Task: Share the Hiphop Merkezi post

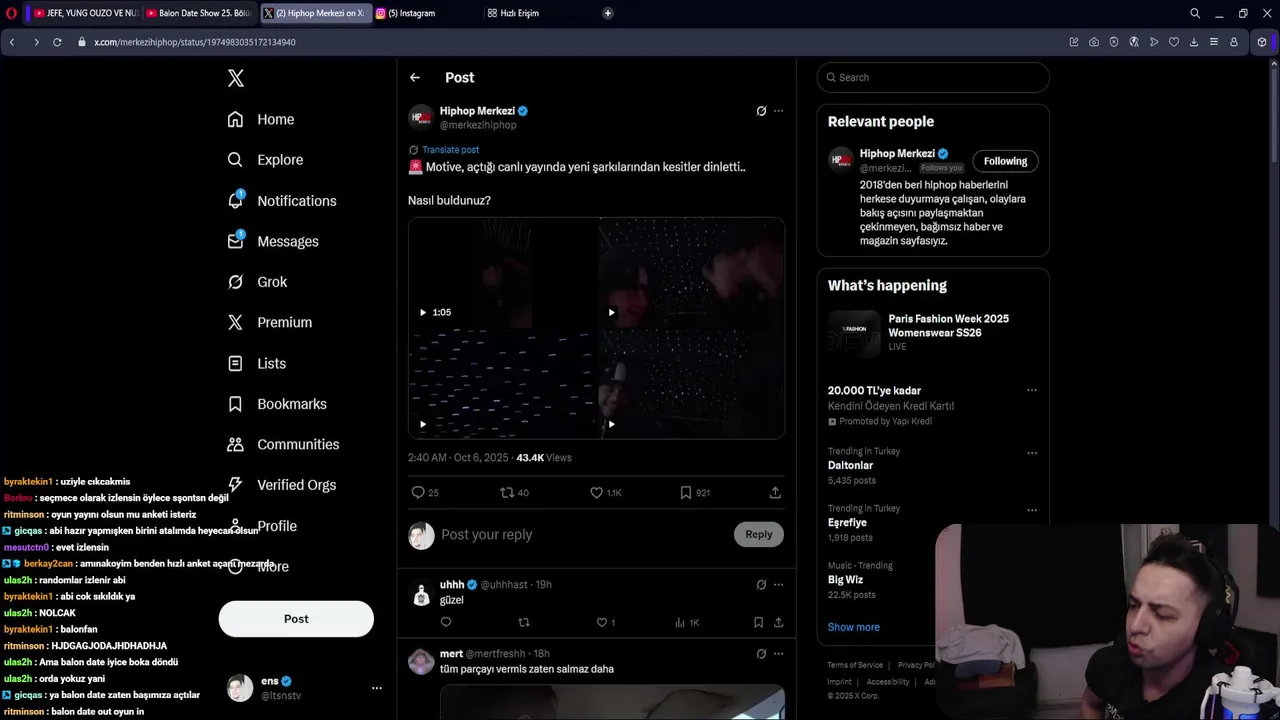Action: [x=775, y=492]
